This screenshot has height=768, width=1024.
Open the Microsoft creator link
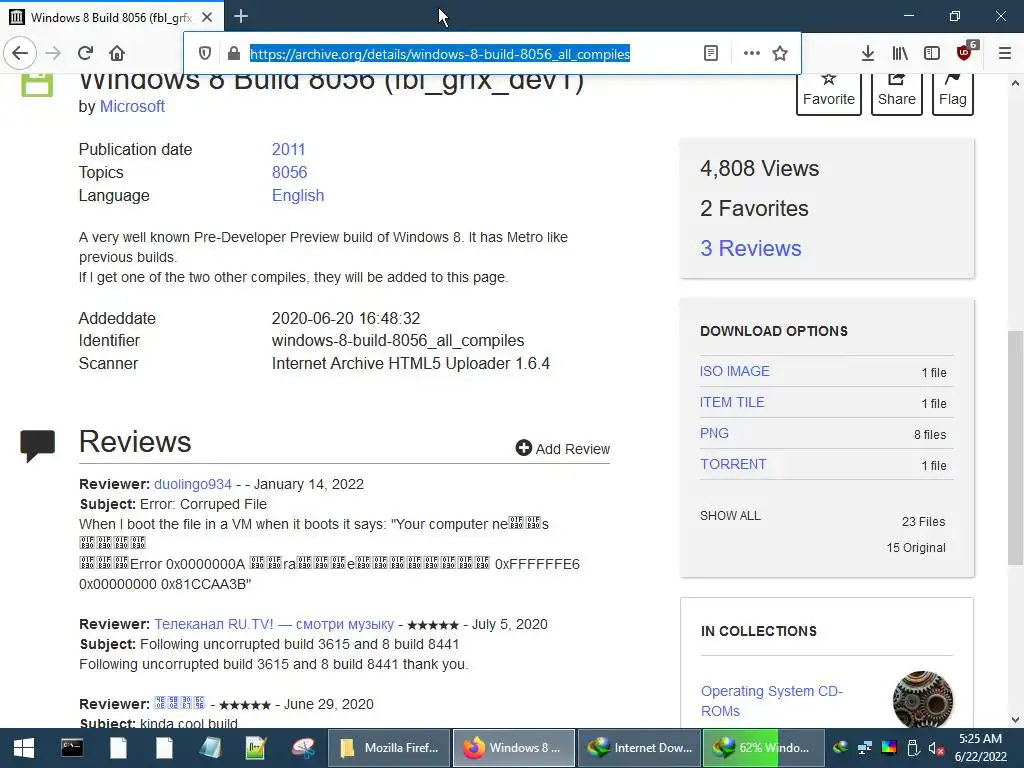tap(132, 106)
